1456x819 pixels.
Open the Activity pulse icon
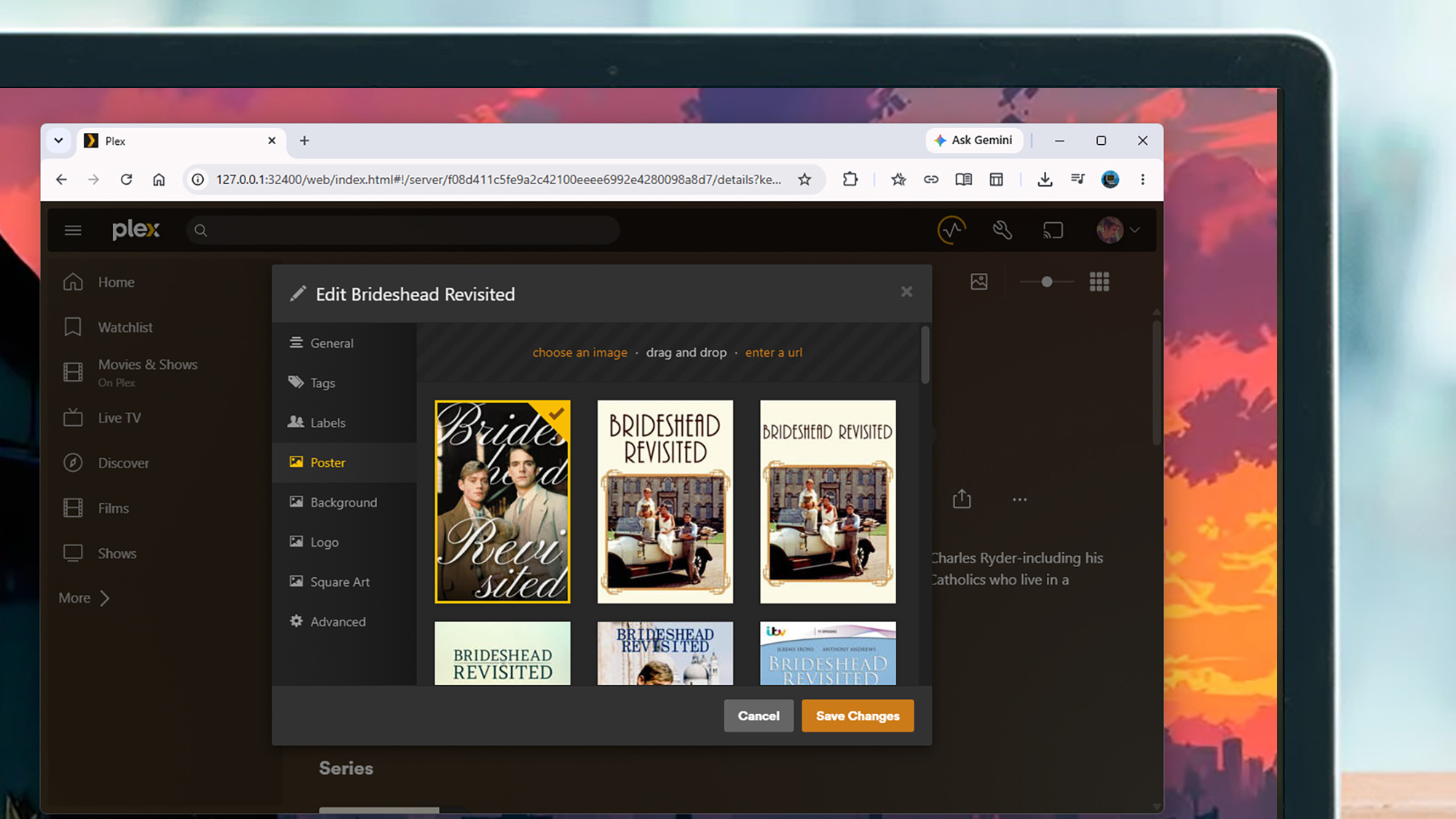tap(951, 230)
